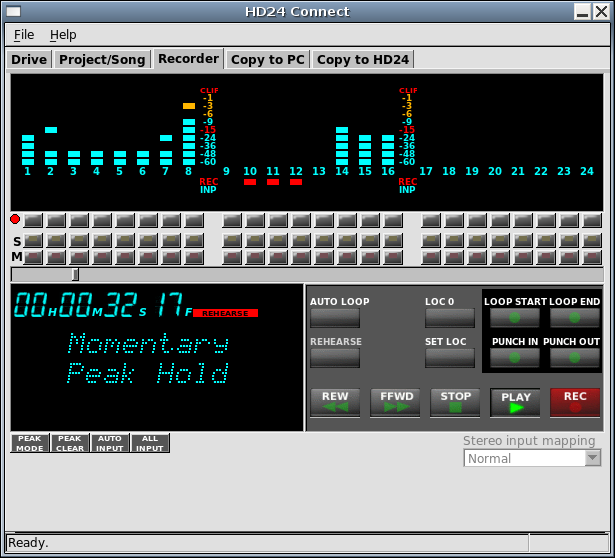
Task: Open the Help menu
Action: (x=63, y=35)
